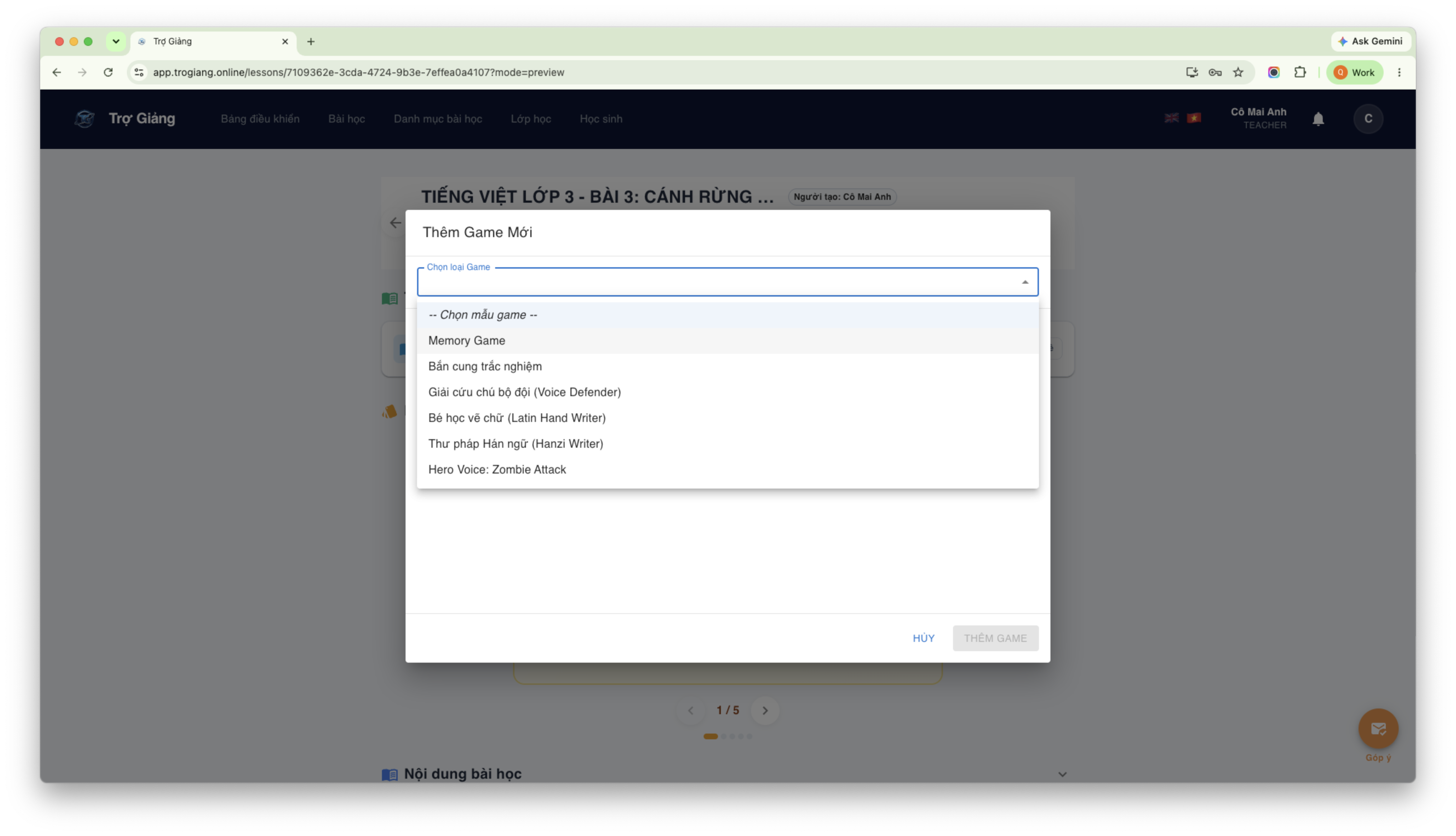Open the Work profile button
This screenshot has width=1456, height=836.
pyautogui.click(x=1354, y=72)
